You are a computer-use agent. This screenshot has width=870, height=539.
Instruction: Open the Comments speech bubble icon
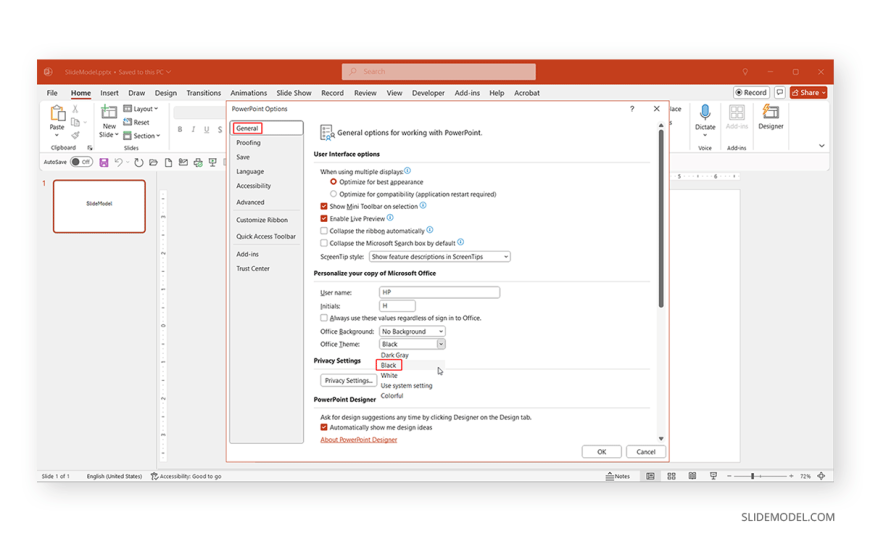[x=780, y=93]
